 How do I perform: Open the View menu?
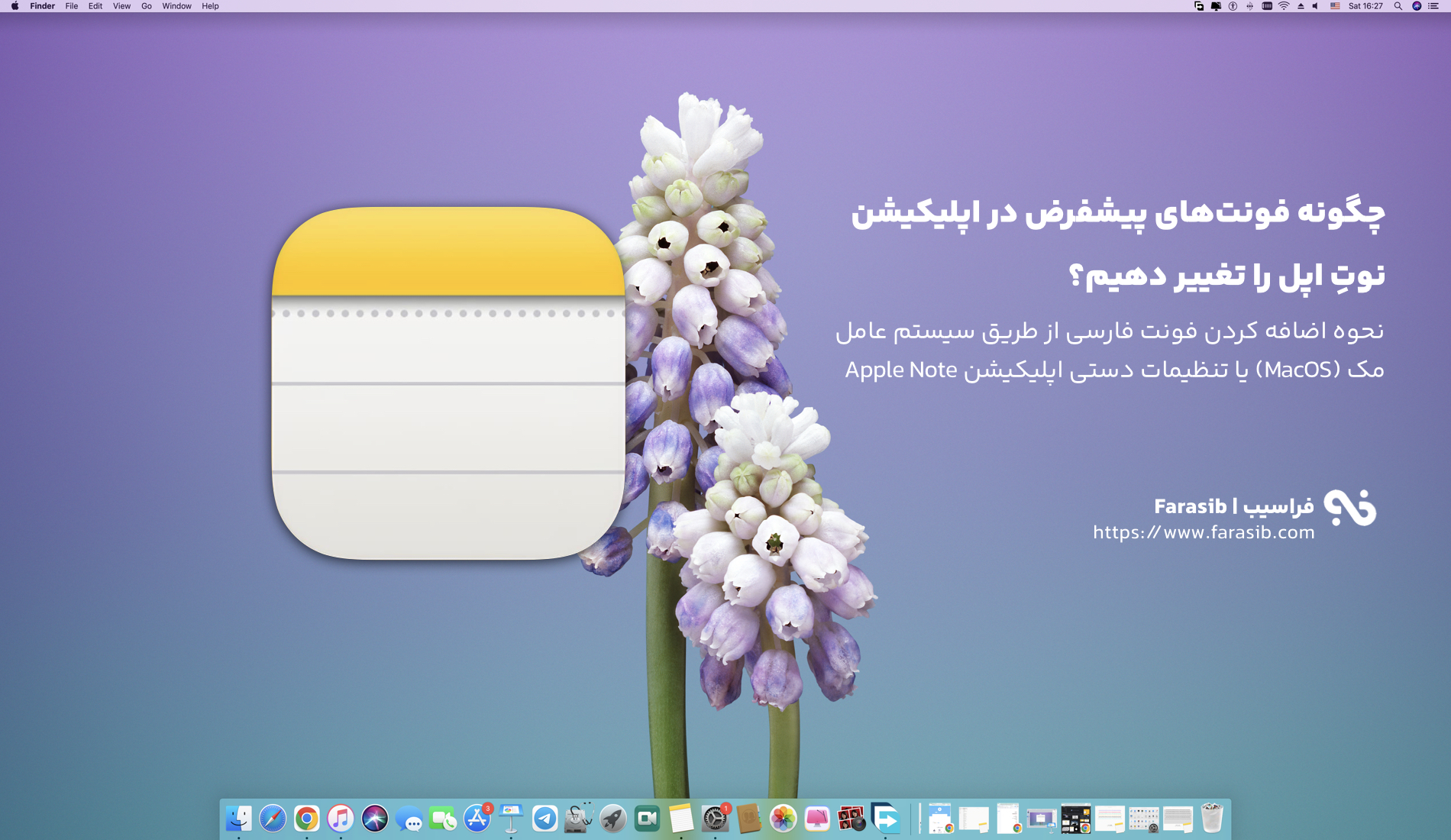[x=121, y=6]
